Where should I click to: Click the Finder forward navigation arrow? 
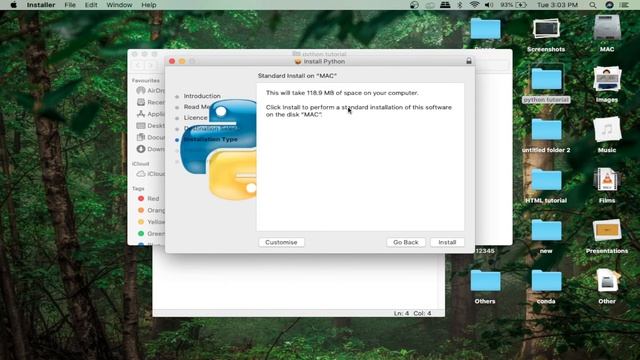pos(151,65)
